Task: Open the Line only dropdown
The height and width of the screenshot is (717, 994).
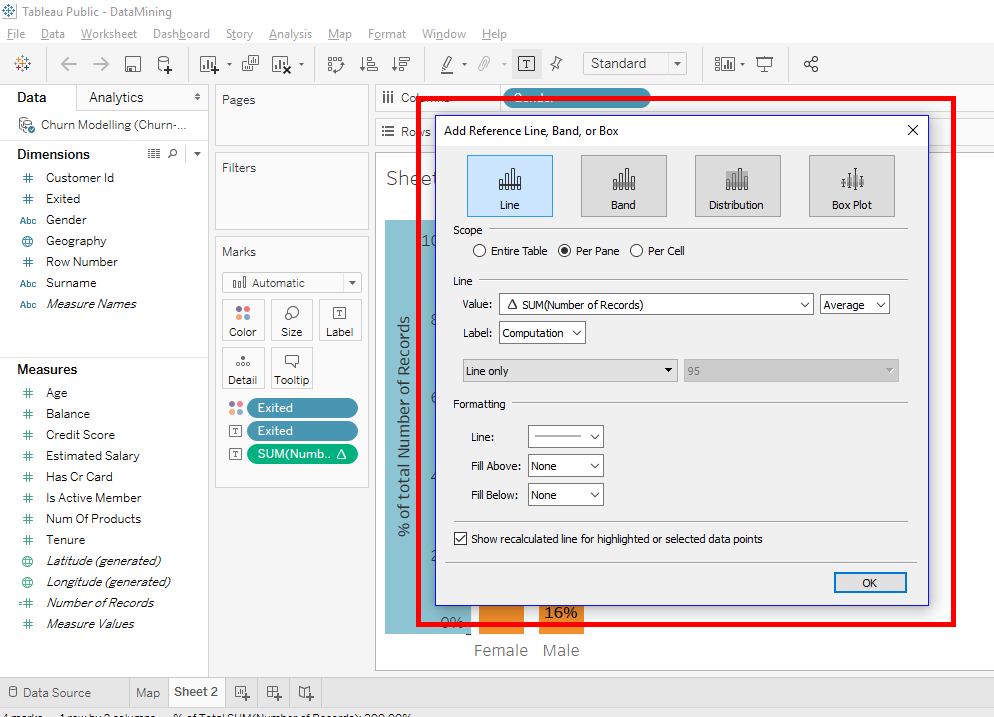Action: pyautogui.click(x=570, y=371)
